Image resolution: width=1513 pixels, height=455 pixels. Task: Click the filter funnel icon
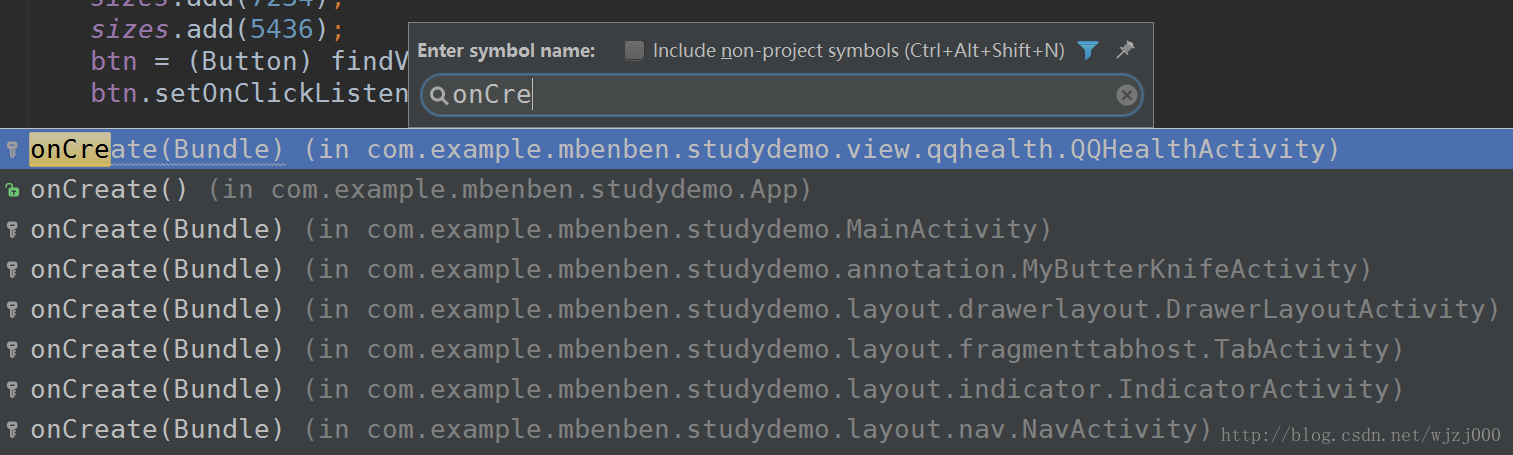click(x=1088, y=50)
